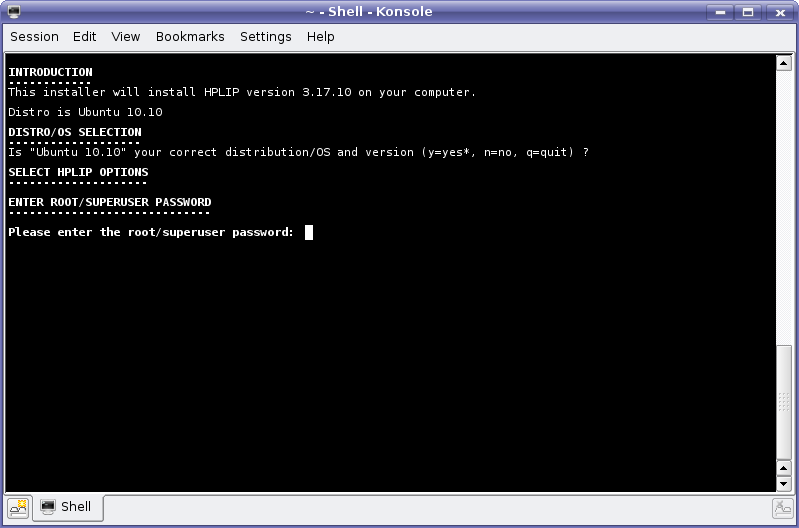799x528 pixels.
Task: Open the Bookmarks menu
Action: point(190,37)
